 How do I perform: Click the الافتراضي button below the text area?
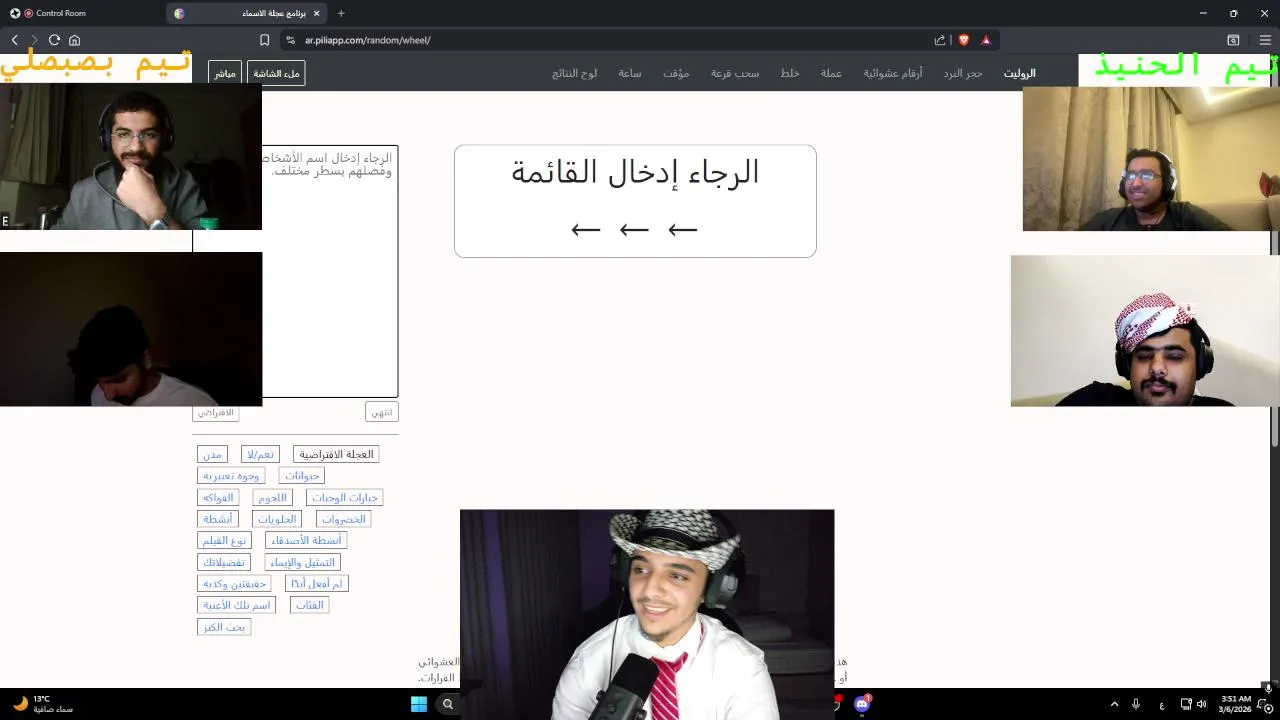click(215, 412)
